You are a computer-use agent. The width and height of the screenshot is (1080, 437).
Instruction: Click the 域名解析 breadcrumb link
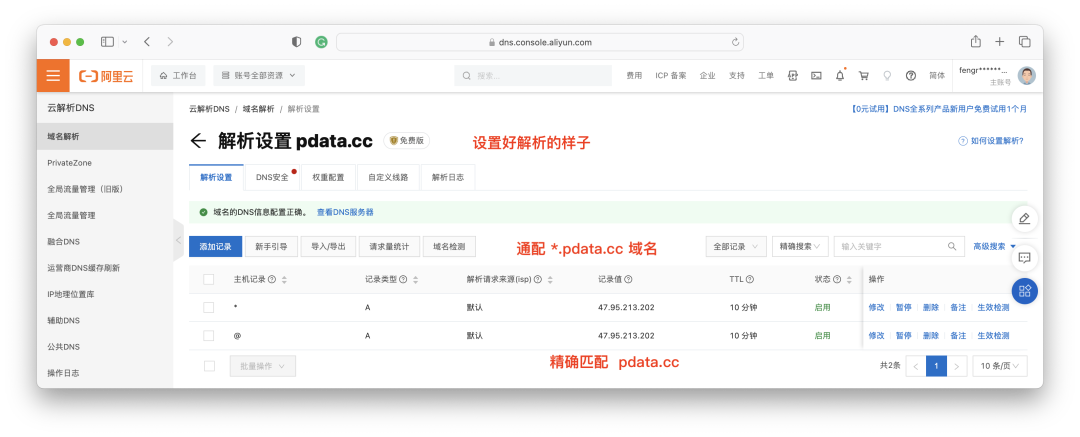coord(258,109)
